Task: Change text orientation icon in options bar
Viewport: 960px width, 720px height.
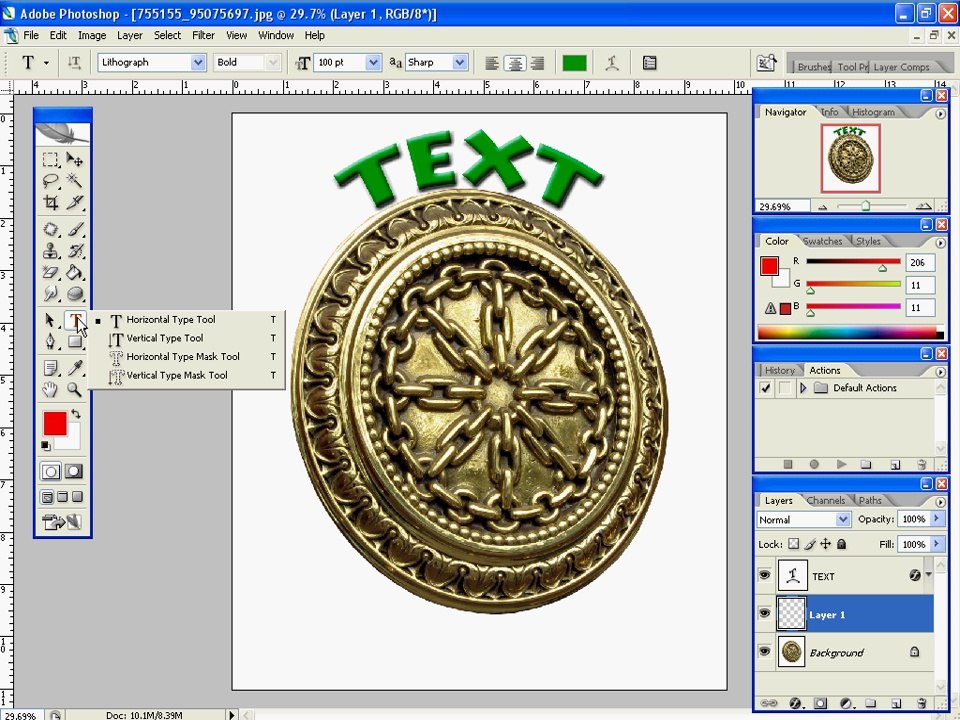Action: point(74,62)
